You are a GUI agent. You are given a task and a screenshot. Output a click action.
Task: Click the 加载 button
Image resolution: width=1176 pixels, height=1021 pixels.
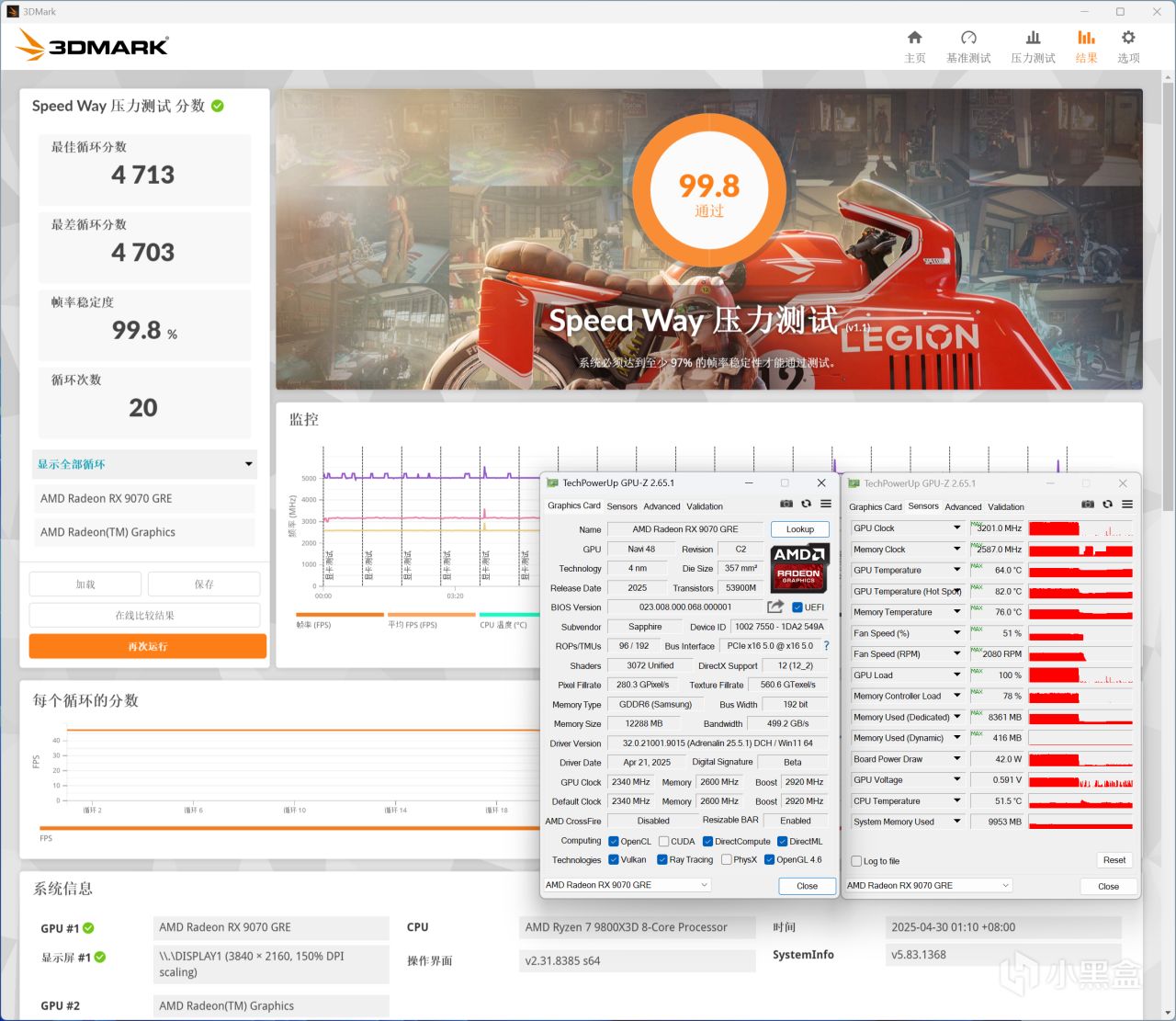click(x=85, y=584)
